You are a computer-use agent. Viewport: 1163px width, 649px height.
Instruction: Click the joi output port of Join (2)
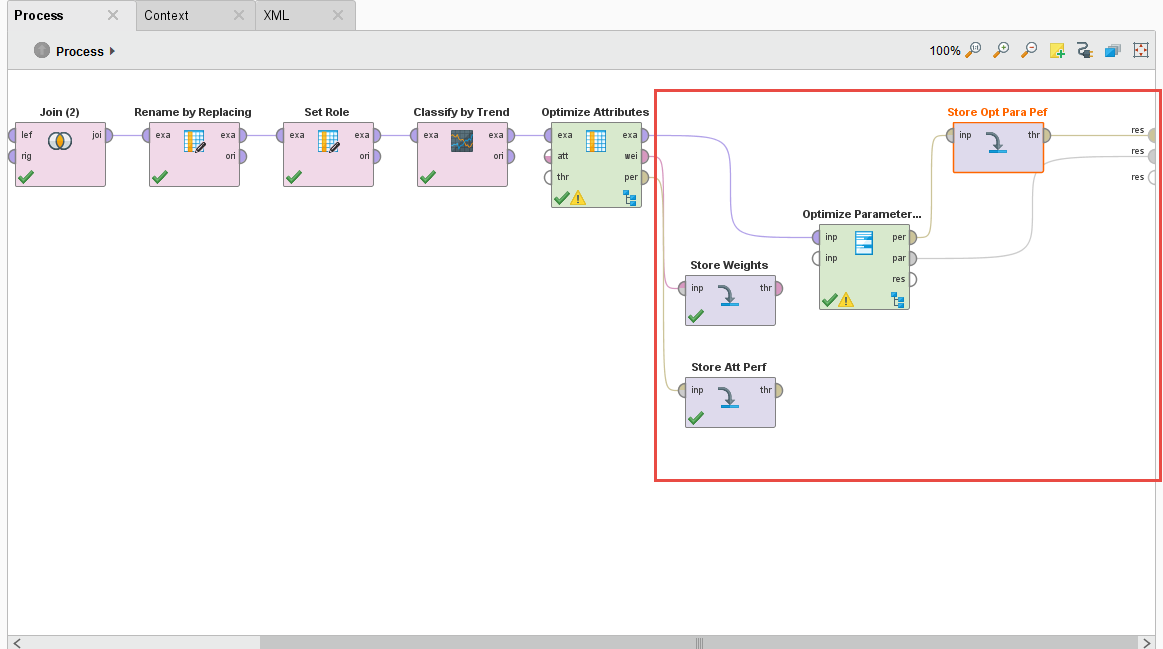click(x=108, y=135)
